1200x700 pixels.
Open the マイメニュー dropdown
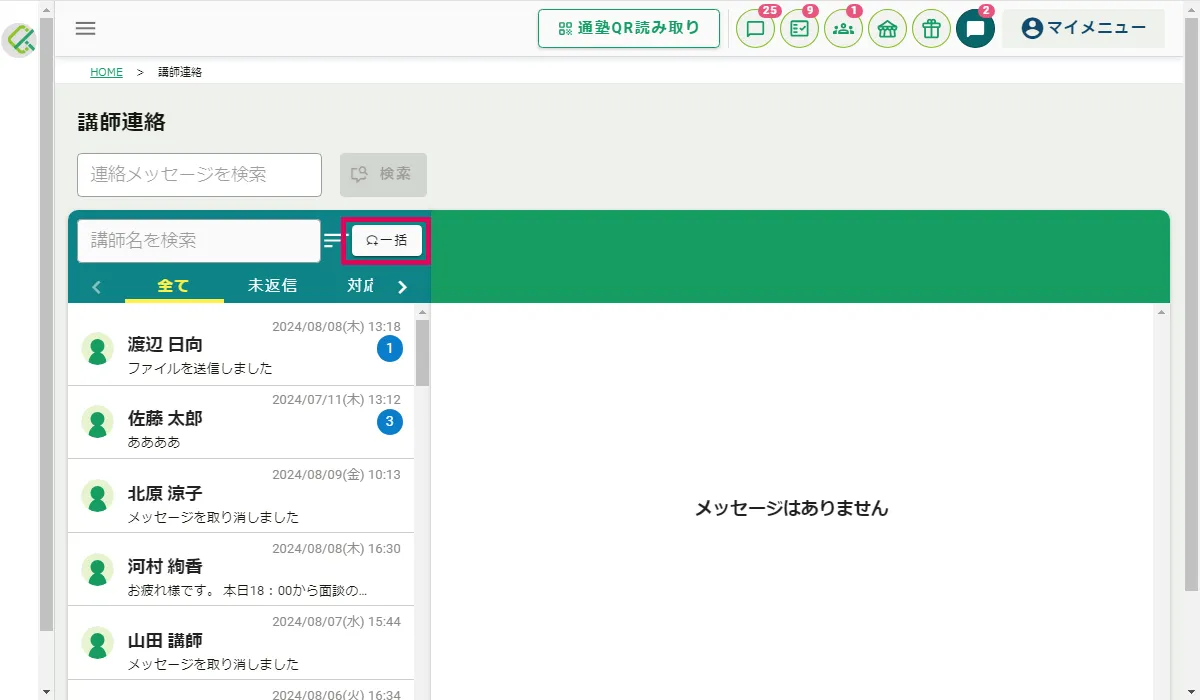click(1083, 29)
